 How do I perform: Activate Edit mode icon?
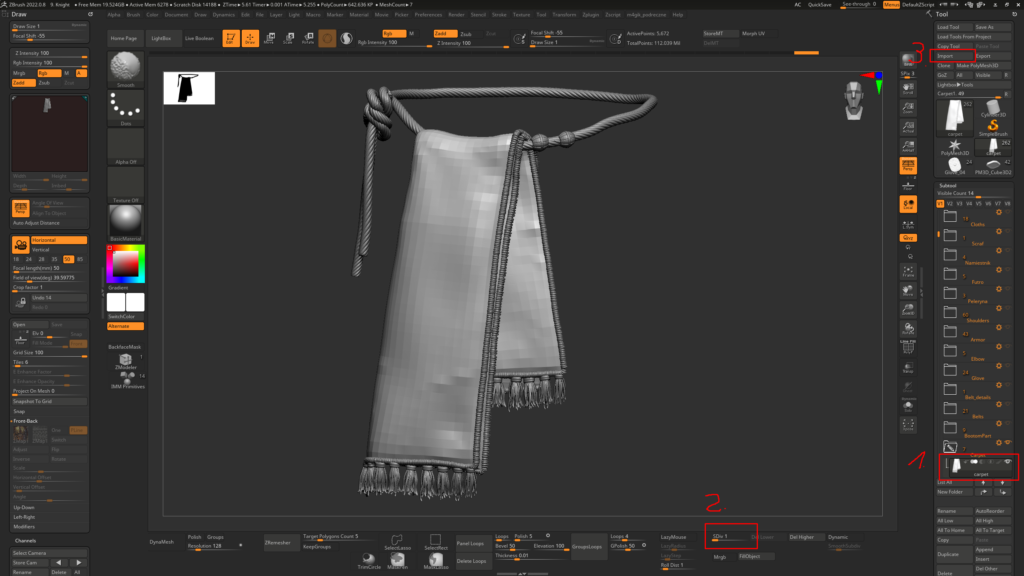[x=230, y=39]
